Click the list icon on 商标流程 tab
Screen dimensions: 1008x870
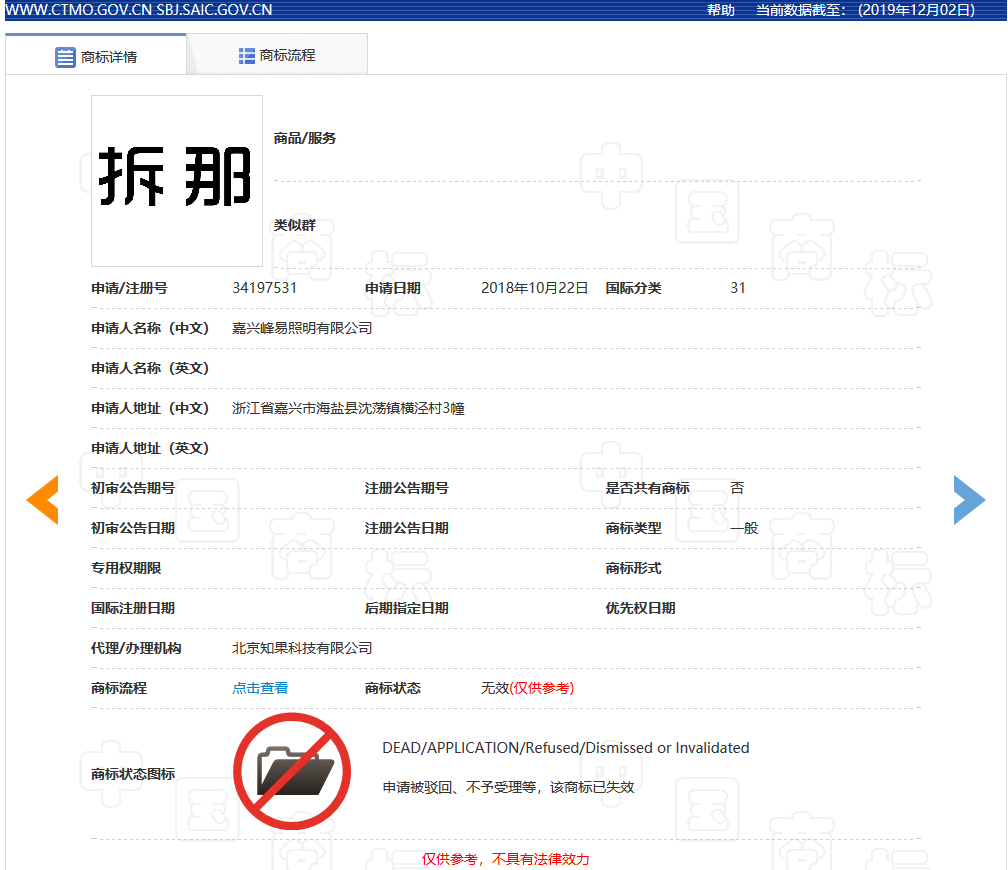point(246,54)
